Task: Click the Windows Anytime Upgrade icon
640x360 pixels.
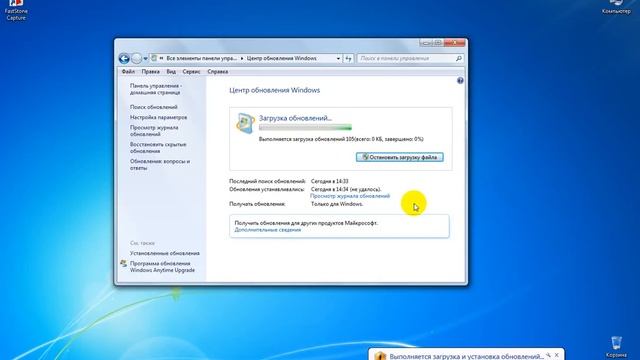Action: pos(124,264)
